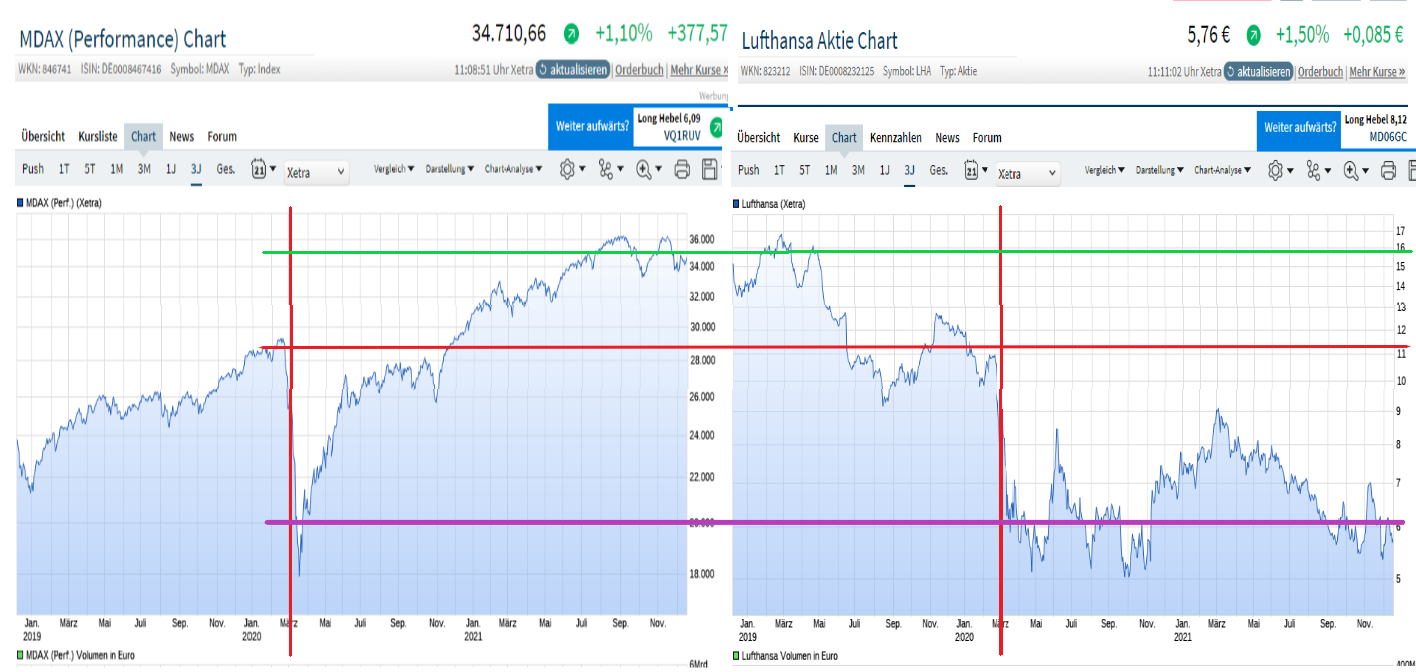Screen dimensions: 1416x672
Task: Open the indicator network icon on the Lufthansa toolbar
Action: pyautogui.click(x=1313, y=170)
